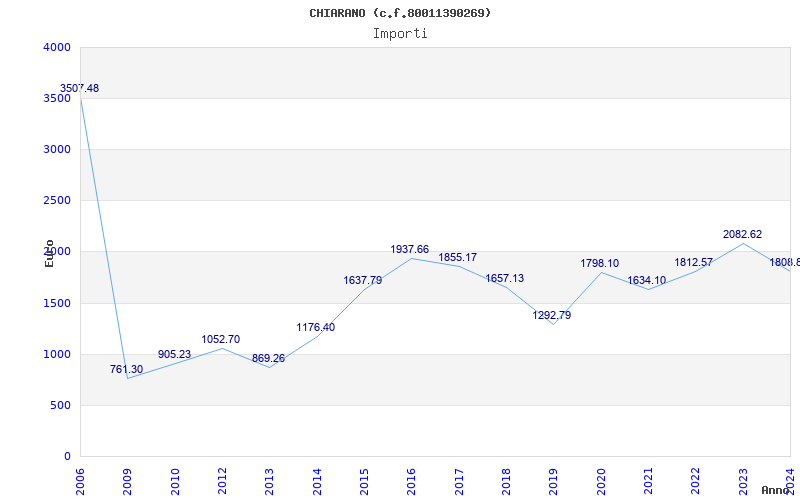Screen dimensions: 800x500
Task: Click y-axis tick 2500
Action: coord(57,201)
